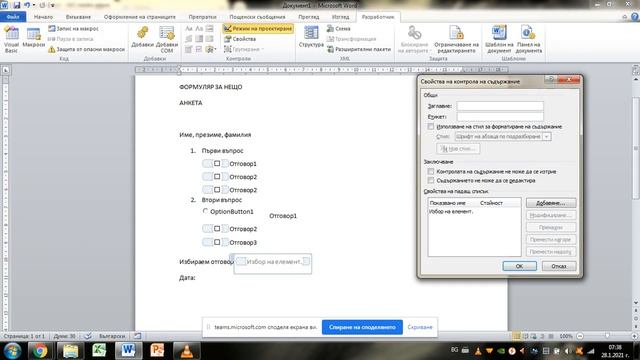Open Chrome from taskbar

click(x=40, y=351)
